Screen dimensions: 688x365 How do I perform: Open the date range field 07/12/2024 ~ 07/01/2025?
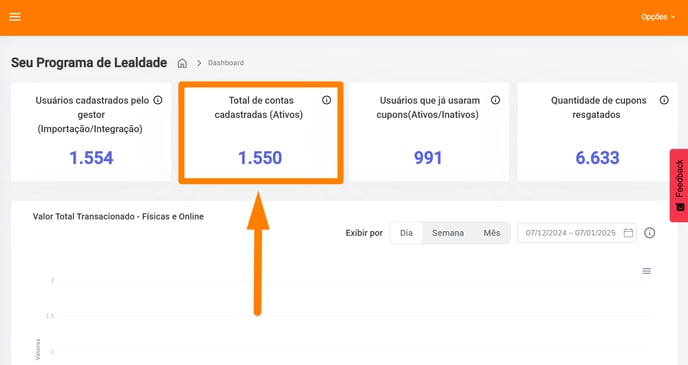577,233
